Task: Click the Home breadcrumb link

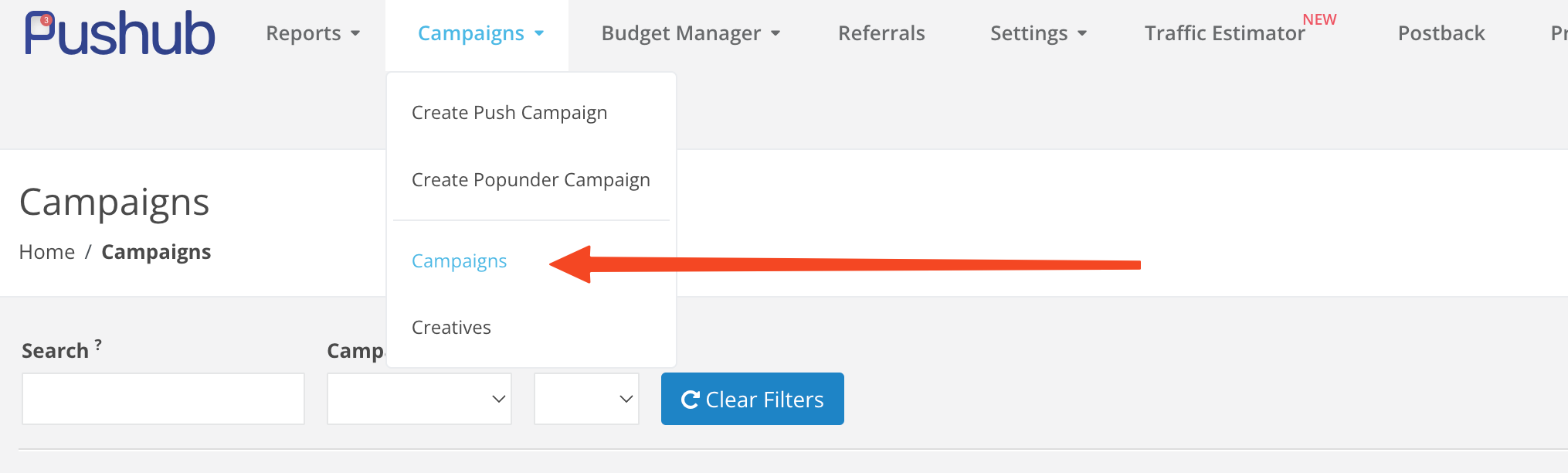Action: tap(47, 252)
